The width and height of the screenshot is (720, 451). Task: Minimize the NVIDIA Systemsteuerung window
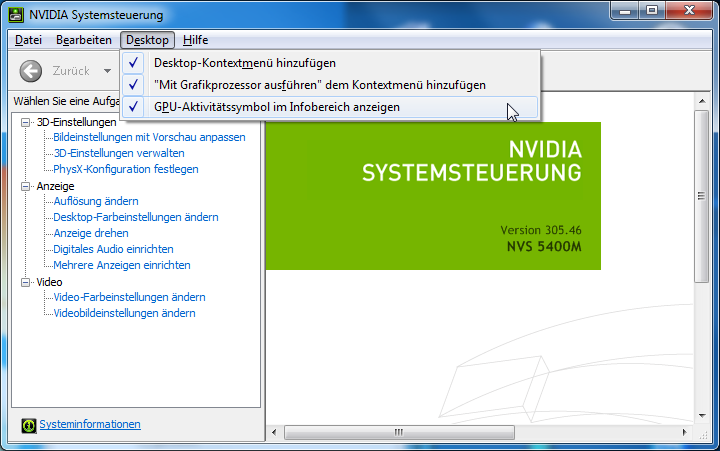[625, 11]
